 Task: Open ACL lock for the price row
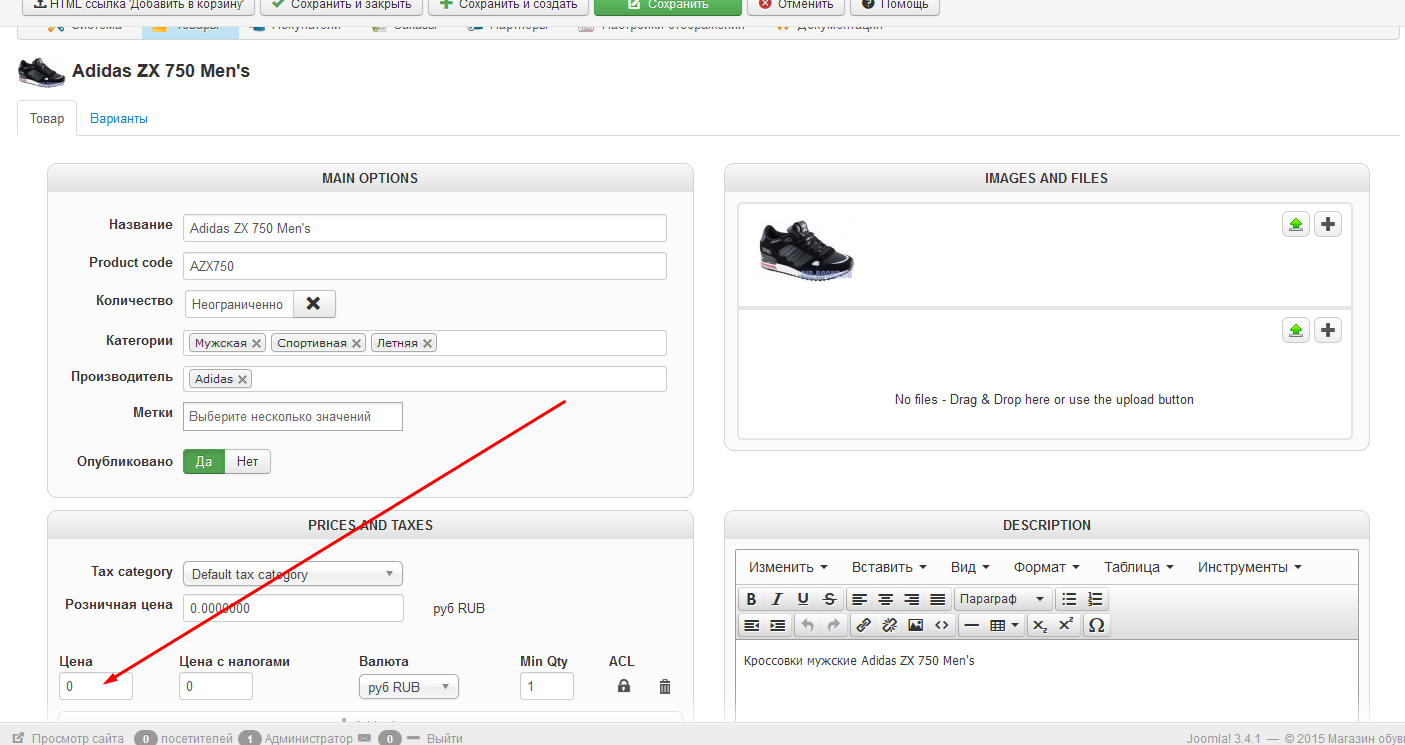pos(624,686)
